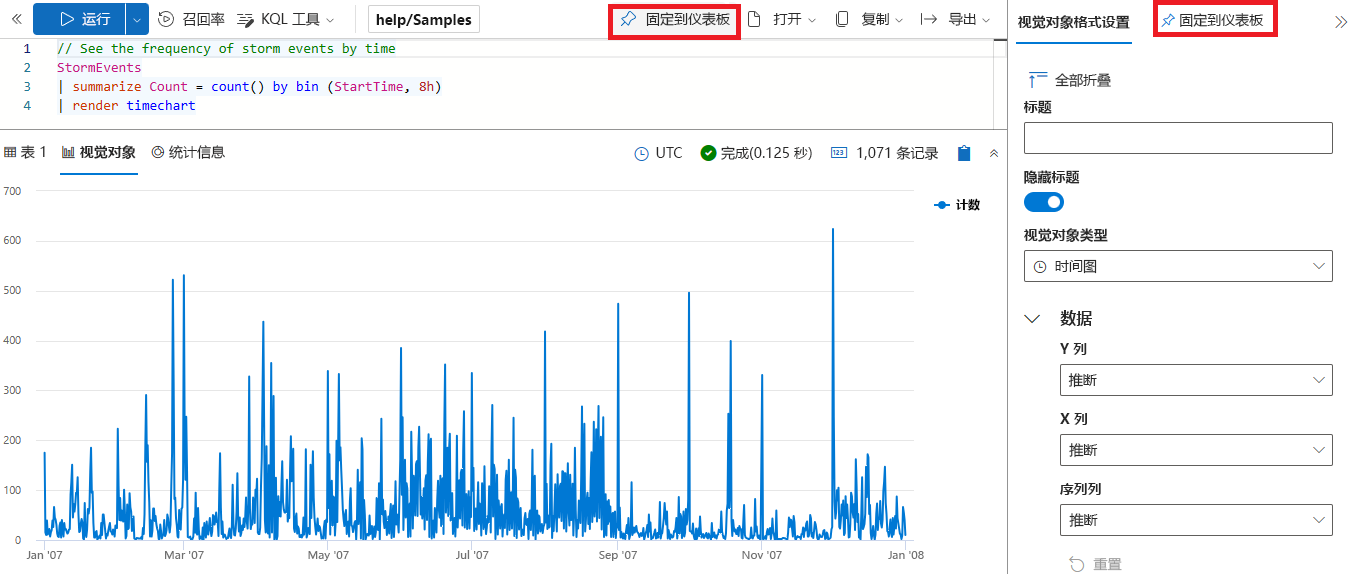1350x576 pixels.
Task: Toggle the 计数 legend series
Action: (x=957, y=205)
